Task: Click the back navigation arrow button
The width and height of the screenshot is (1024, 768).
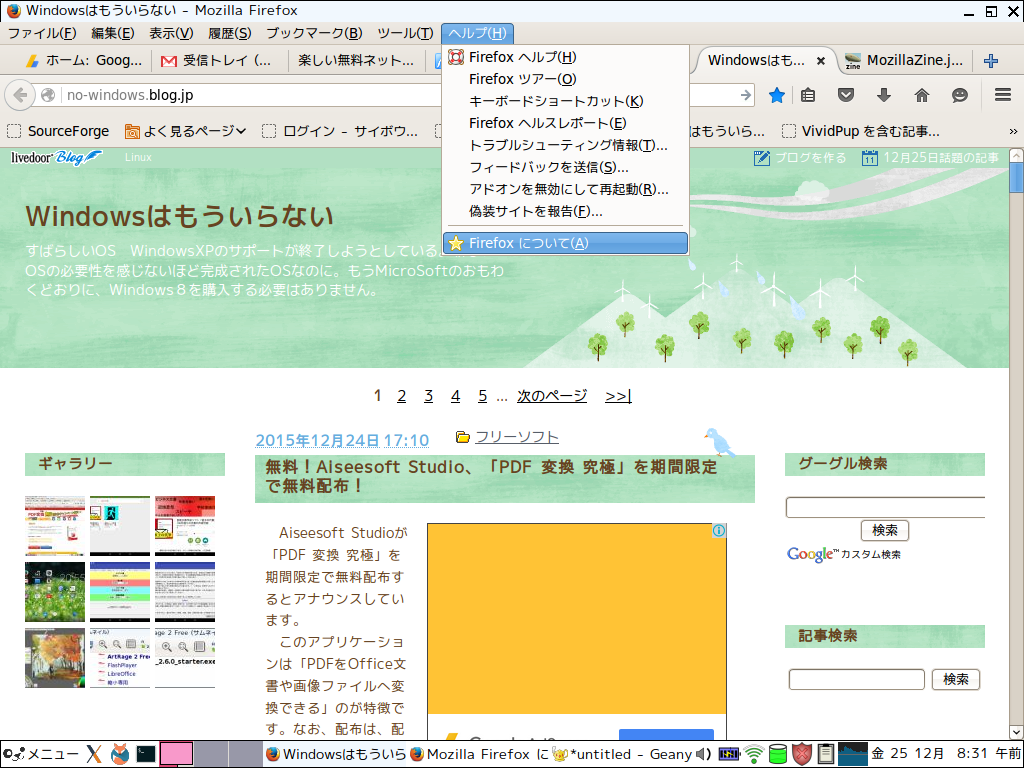Action: coord(20,95)
